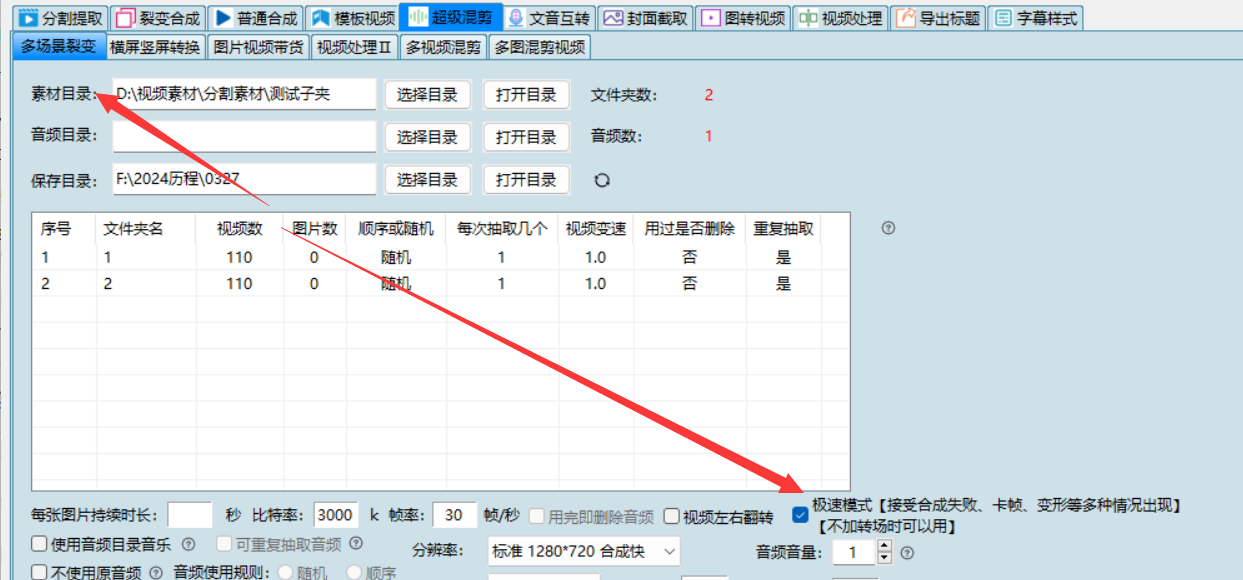Click the 每张图片持续时长 seconds field
Viewport: 1243px width, 580px height.
pos(190,515)
